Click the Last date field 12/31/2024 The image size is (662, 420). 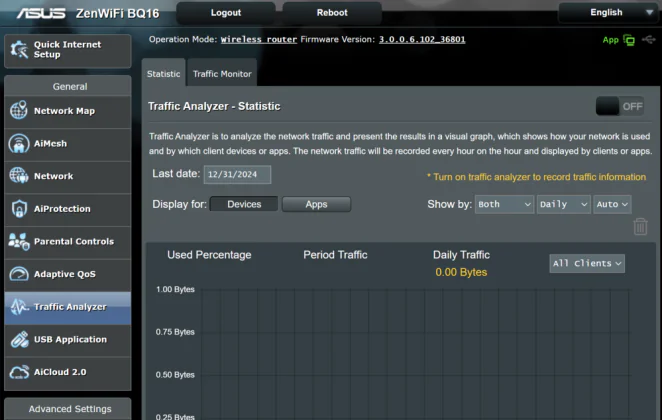click(x=237, y=174)
